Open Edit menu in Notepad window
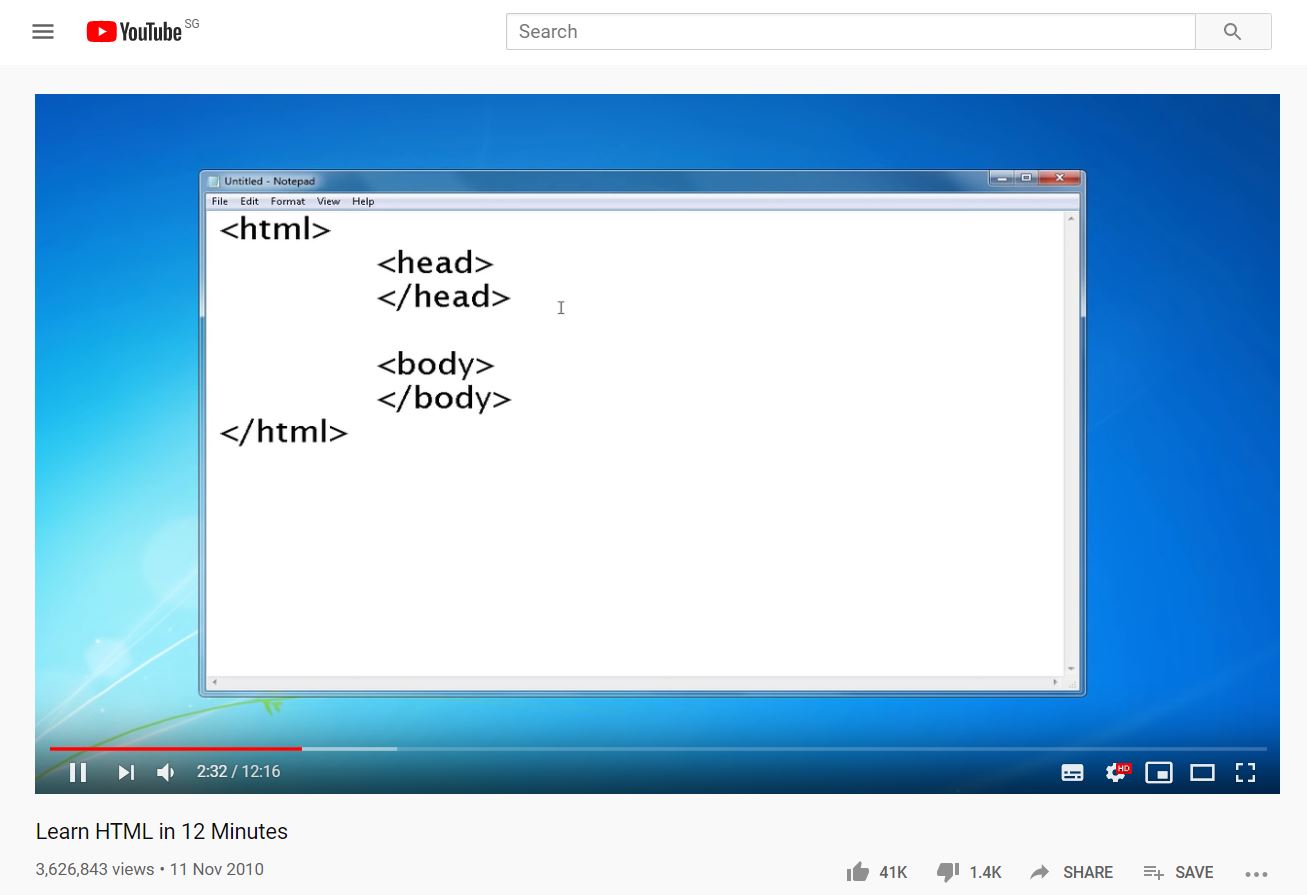 (x=249, y=201)
